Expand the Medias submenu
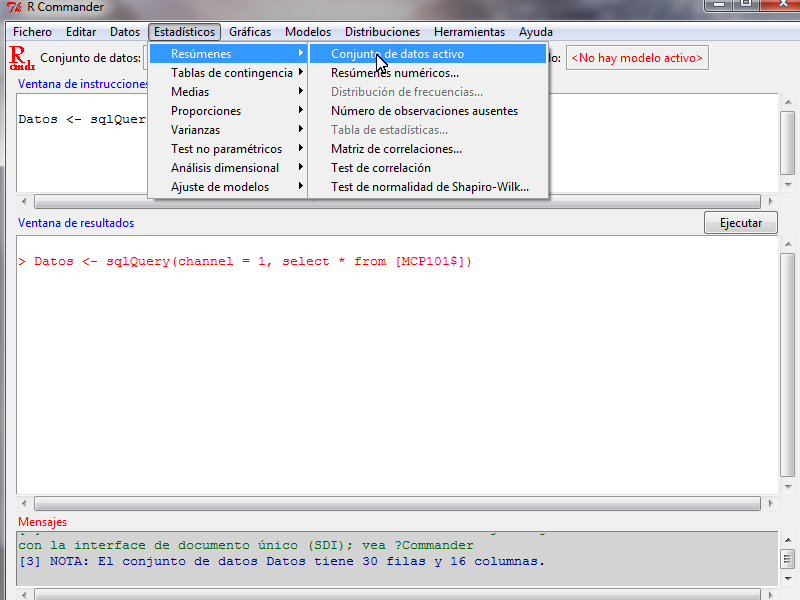Screen dimensions: 800x600 pyautogui.click(x=229, y=92)
